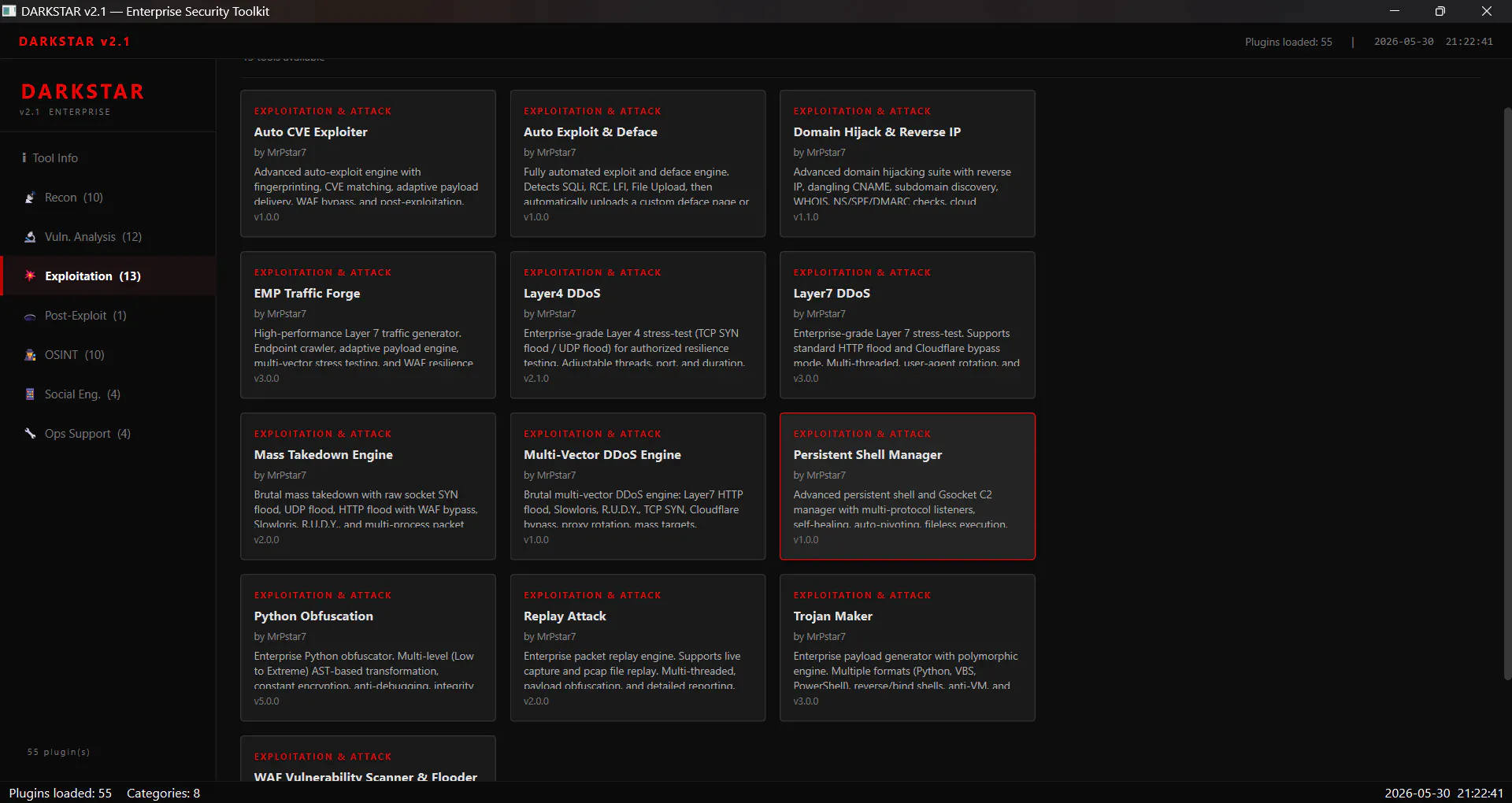Click the Post-Exploit category icon
Screen dimensions: 1512x803
point(30,316)
